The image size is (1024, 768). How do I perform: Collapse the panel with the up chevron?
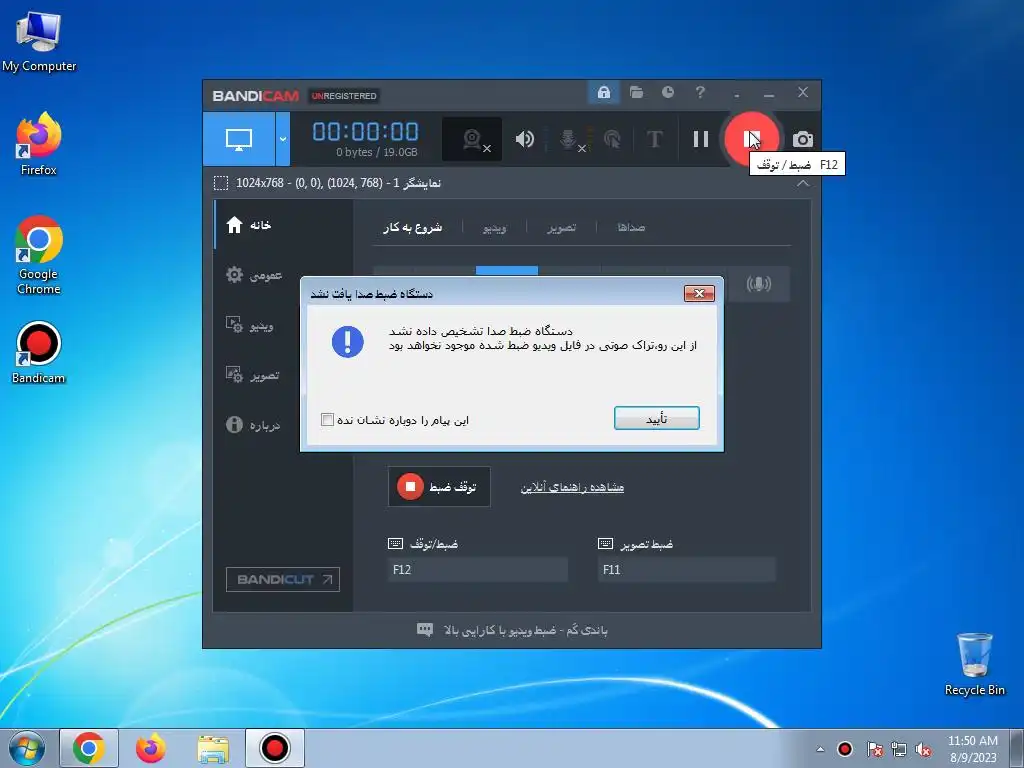point(803,184)
